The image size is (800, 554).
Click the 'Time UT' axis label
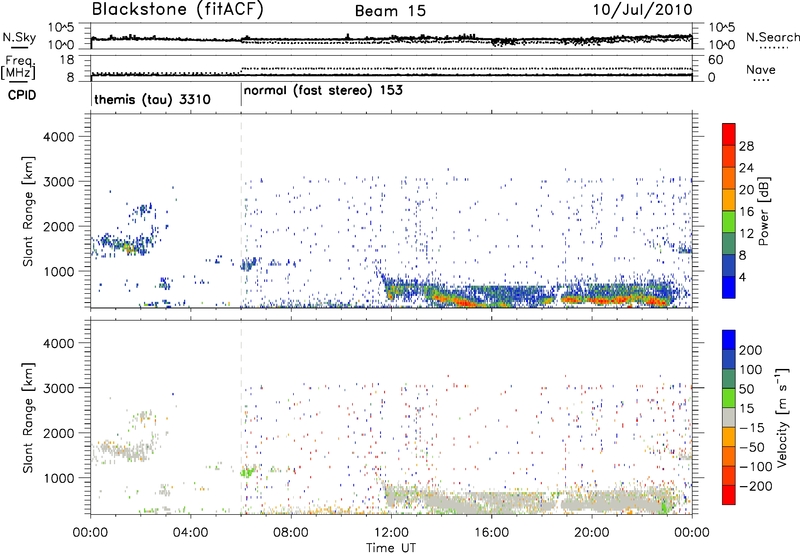[x=391, y=547]
